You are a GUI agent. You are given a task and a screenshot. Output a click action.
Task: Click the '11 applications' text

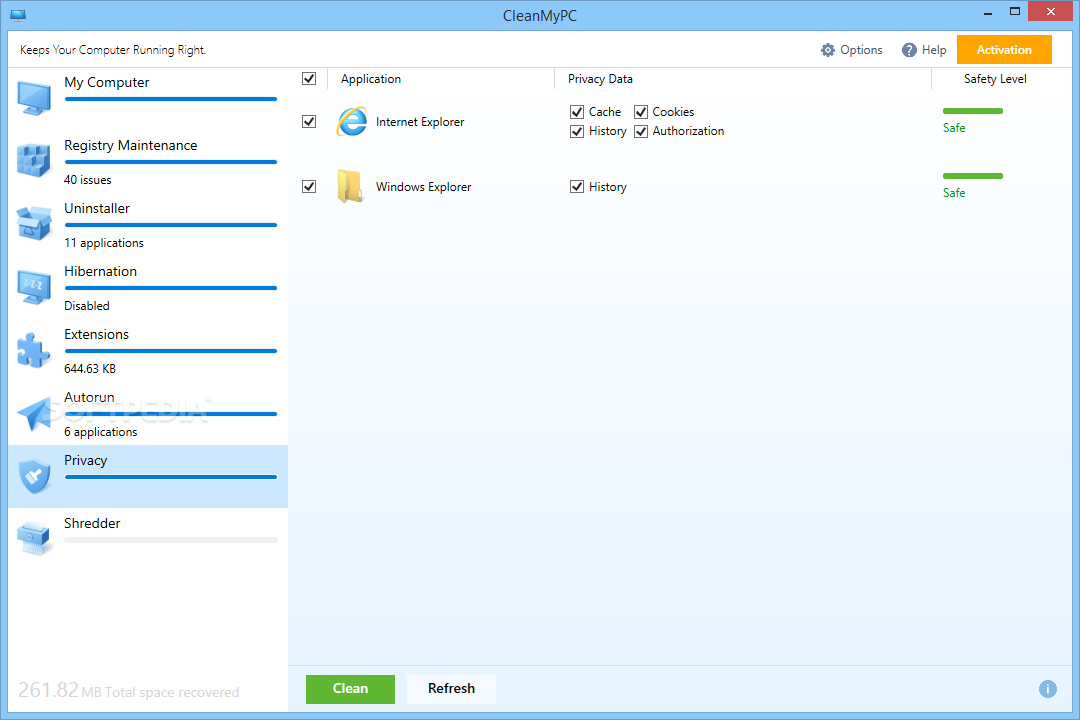(104, 243)
